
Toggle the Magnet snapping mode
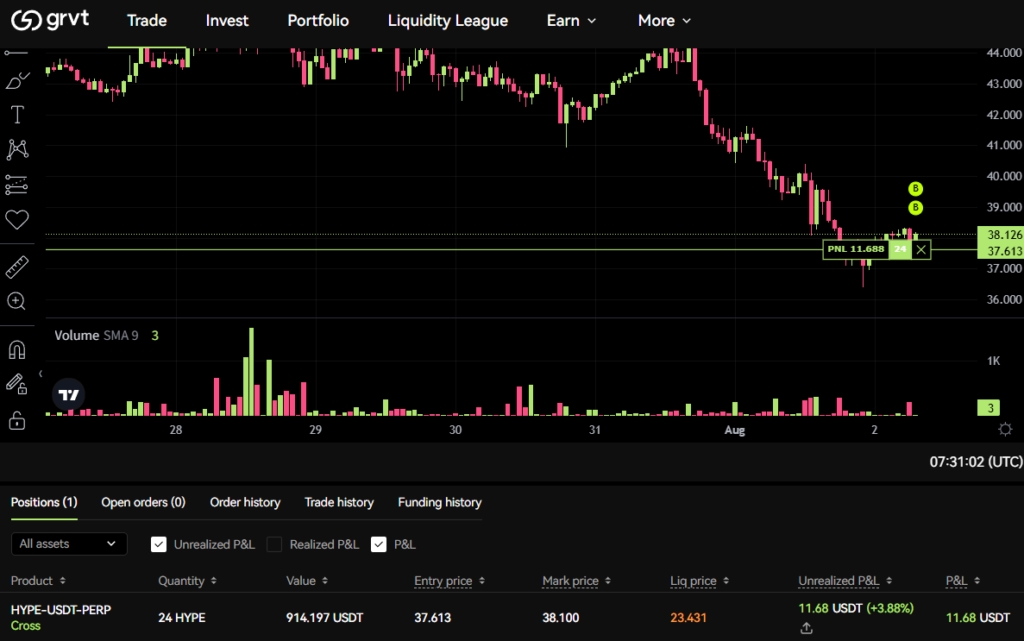point(17,350)
